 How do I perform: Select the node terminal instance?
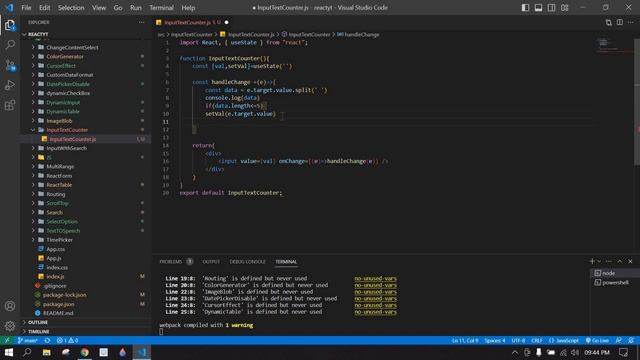[615, 273]
